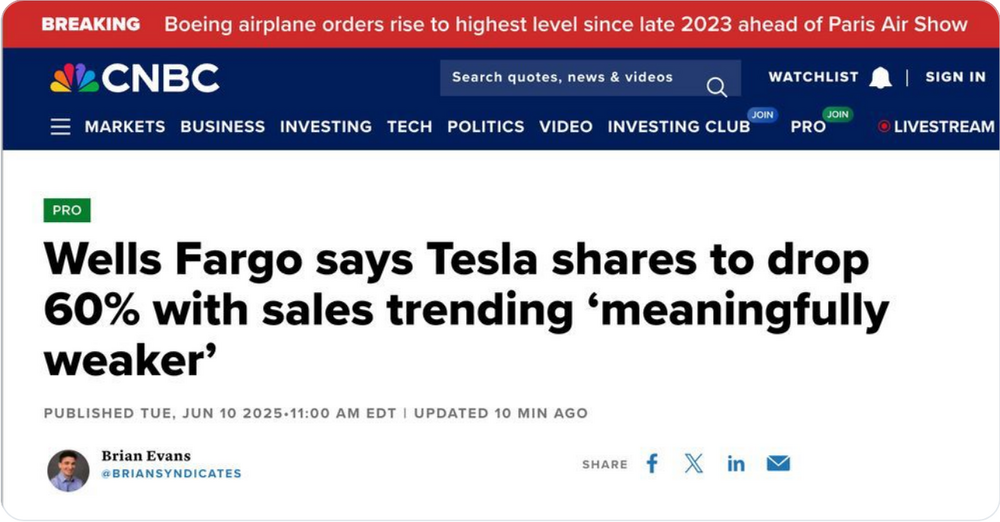Viewport: 1000px width, 522px height.
Task: Share article on Facebook
Action: pos(652,463)
